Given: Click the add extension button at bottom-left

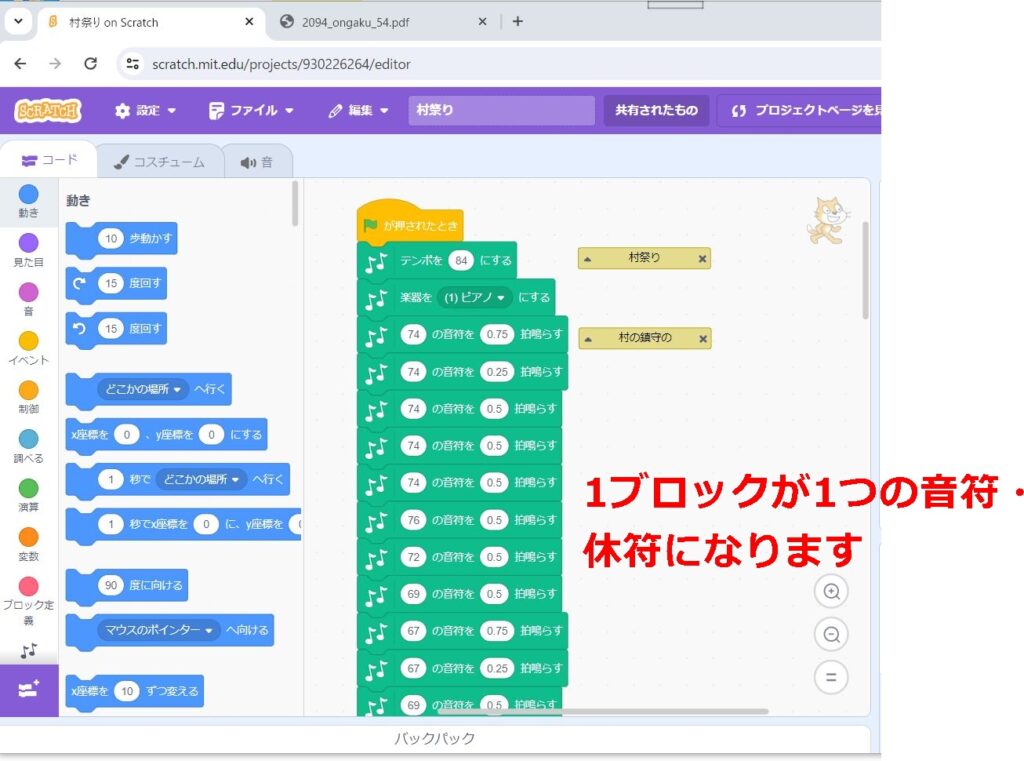Looking at the screenshot, I should click(28, 690).
